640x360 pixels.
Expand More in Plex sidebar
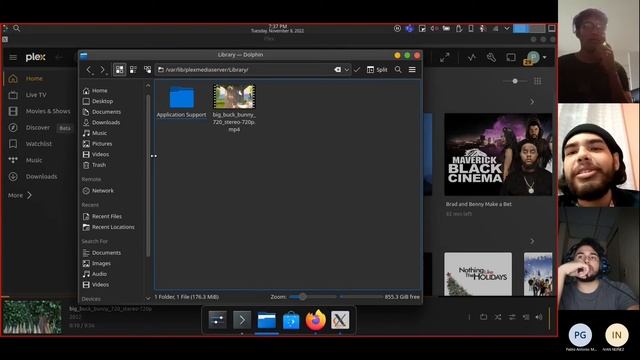(20, 195)
